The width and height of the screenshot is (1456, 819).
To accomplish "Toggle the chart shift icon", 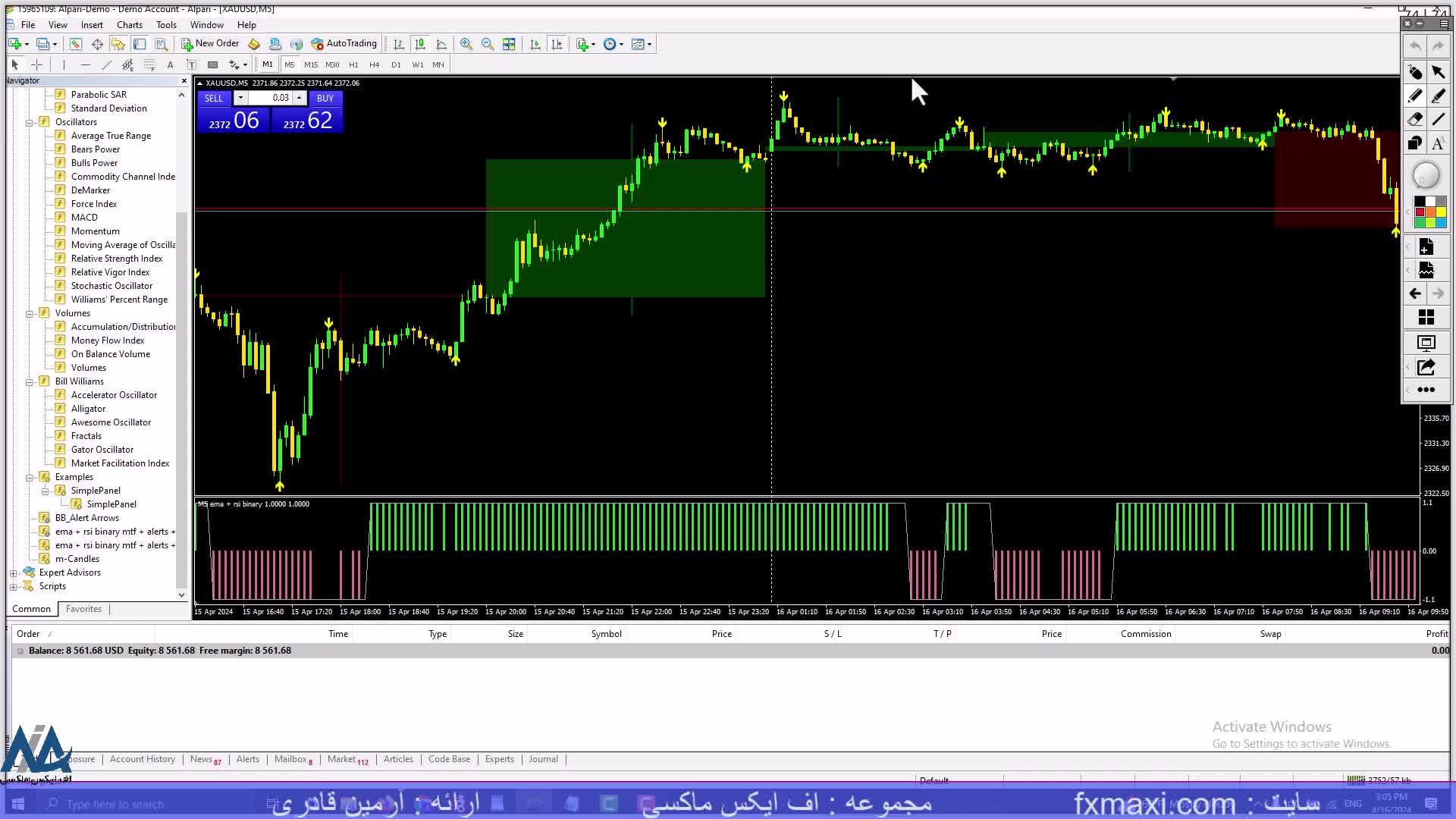I will coord(557,44).
